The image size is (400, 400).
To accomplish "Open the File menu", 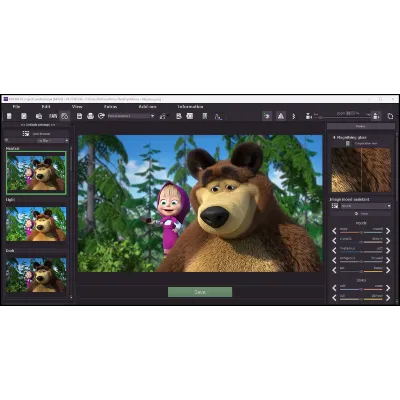I will pos(16,107).
